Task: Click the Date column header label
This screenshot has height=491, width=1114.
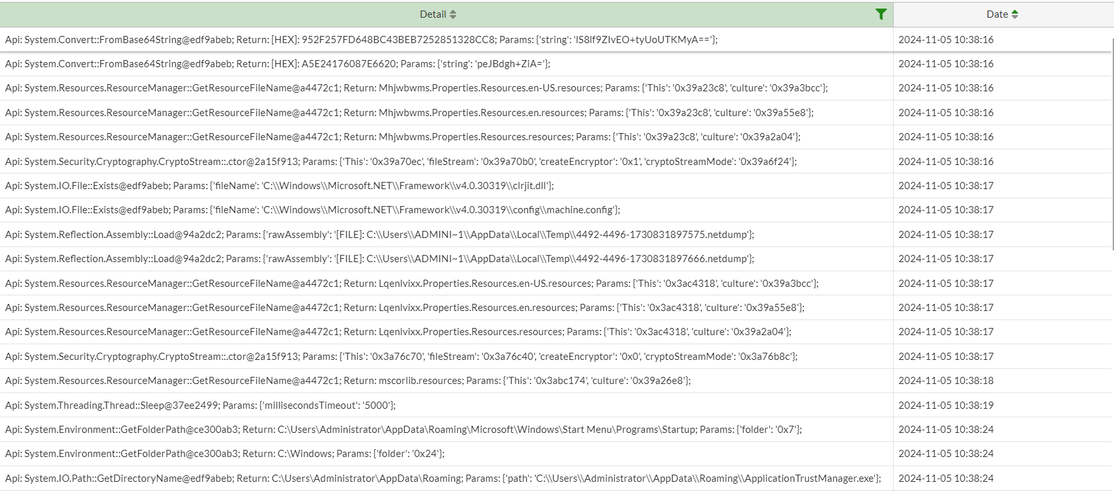Action: 997,15
